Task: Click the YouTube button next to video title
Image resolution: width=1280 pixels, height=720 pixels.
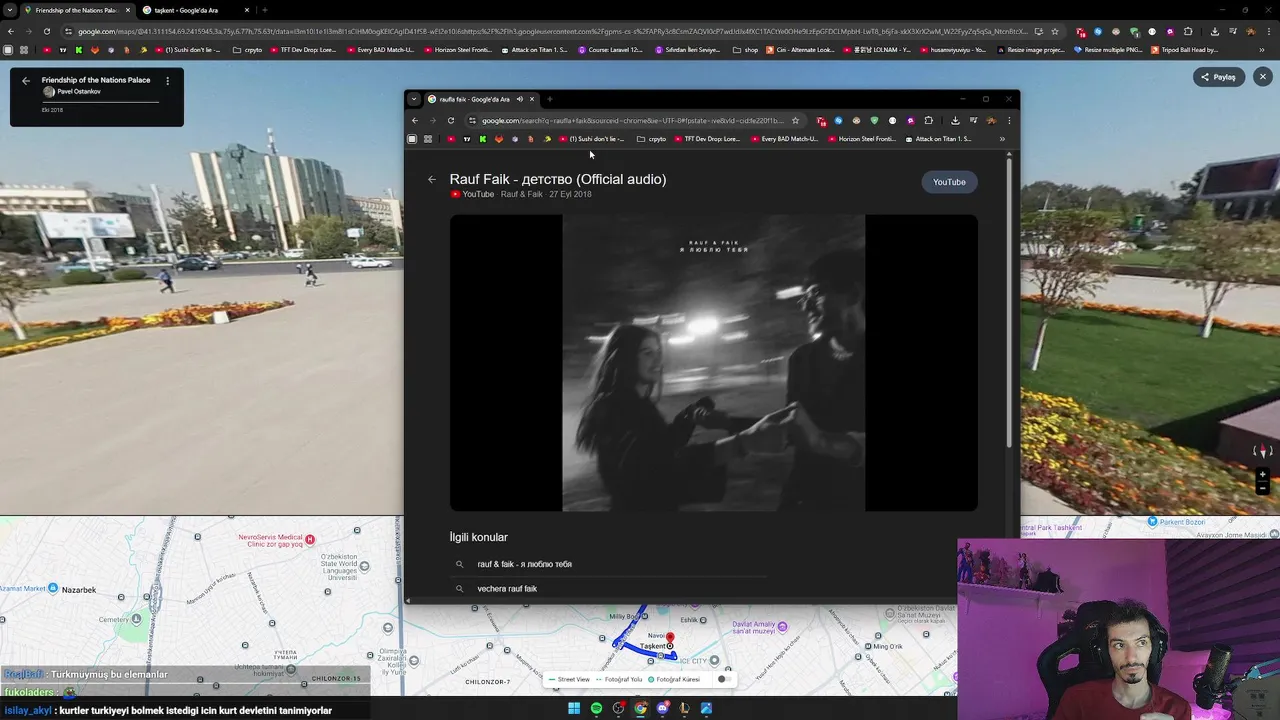Action: point(949,182)
